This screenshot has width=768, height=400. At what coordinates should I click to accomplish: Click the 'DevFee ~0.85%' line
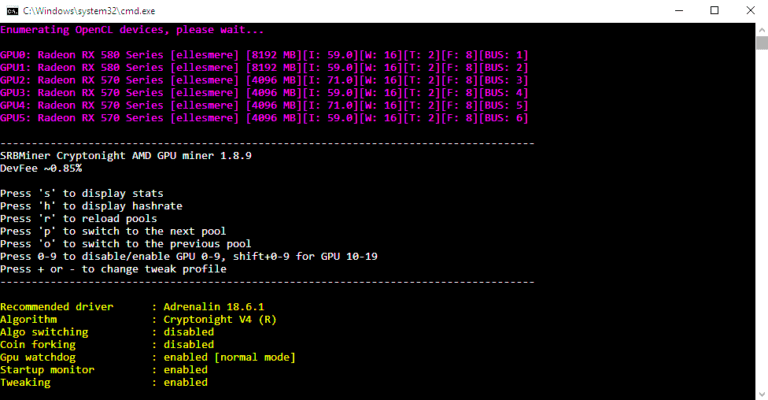pyautogui.click(x=41, y=168)
